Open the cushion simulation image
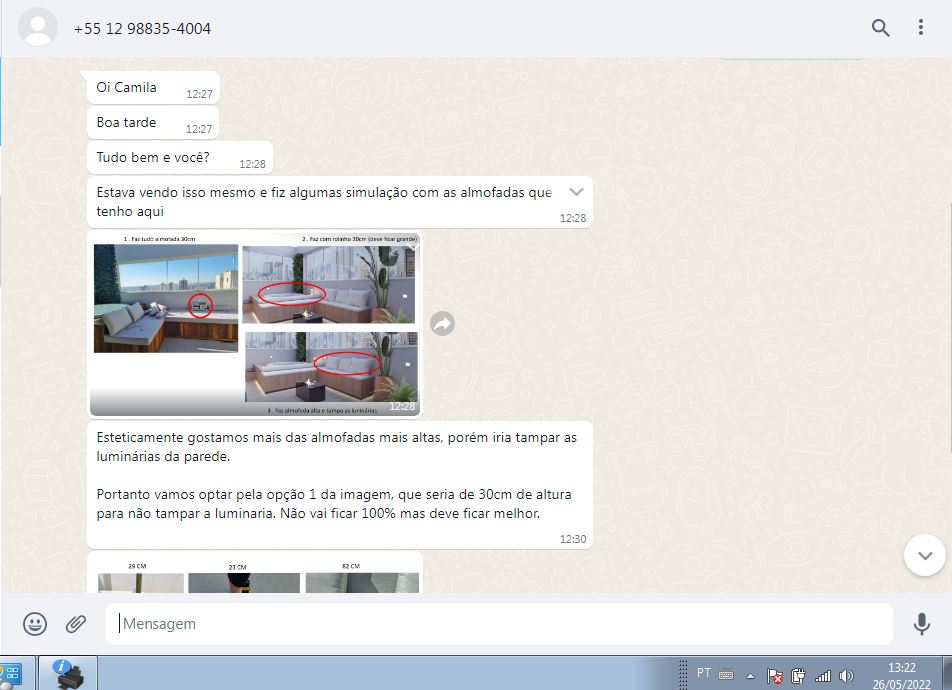This screenshot has width=952, height=690. 255,324
